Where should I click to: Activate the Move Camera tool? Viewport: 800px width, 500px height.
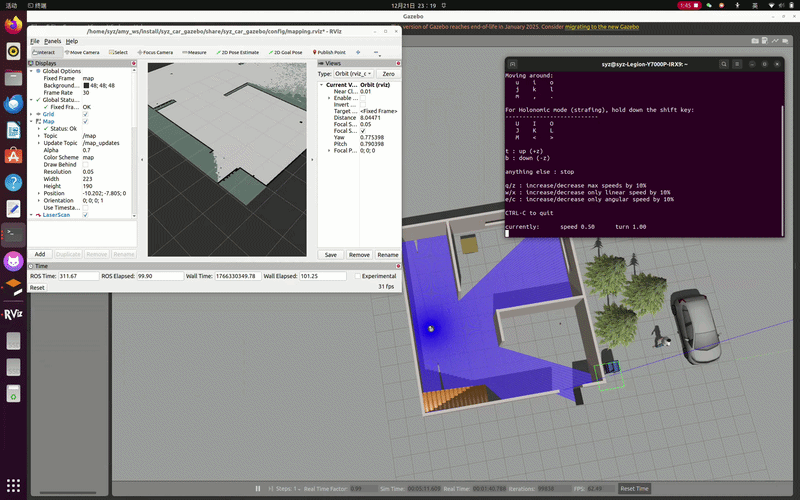pos(82,52)
